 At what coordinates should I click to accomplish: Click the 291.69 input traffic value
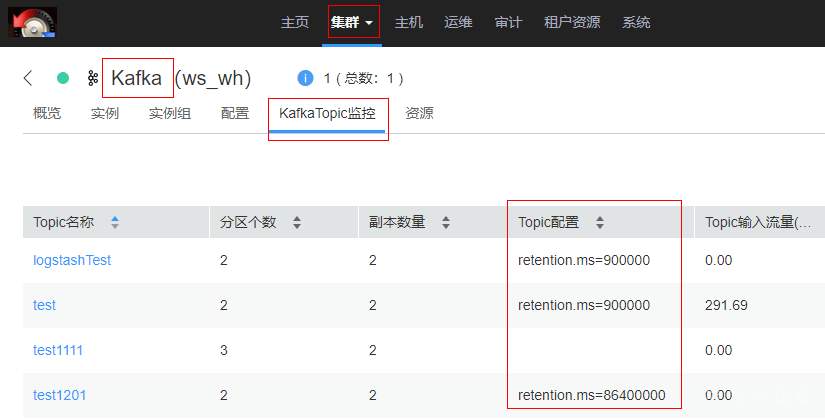tap(726, 305)
